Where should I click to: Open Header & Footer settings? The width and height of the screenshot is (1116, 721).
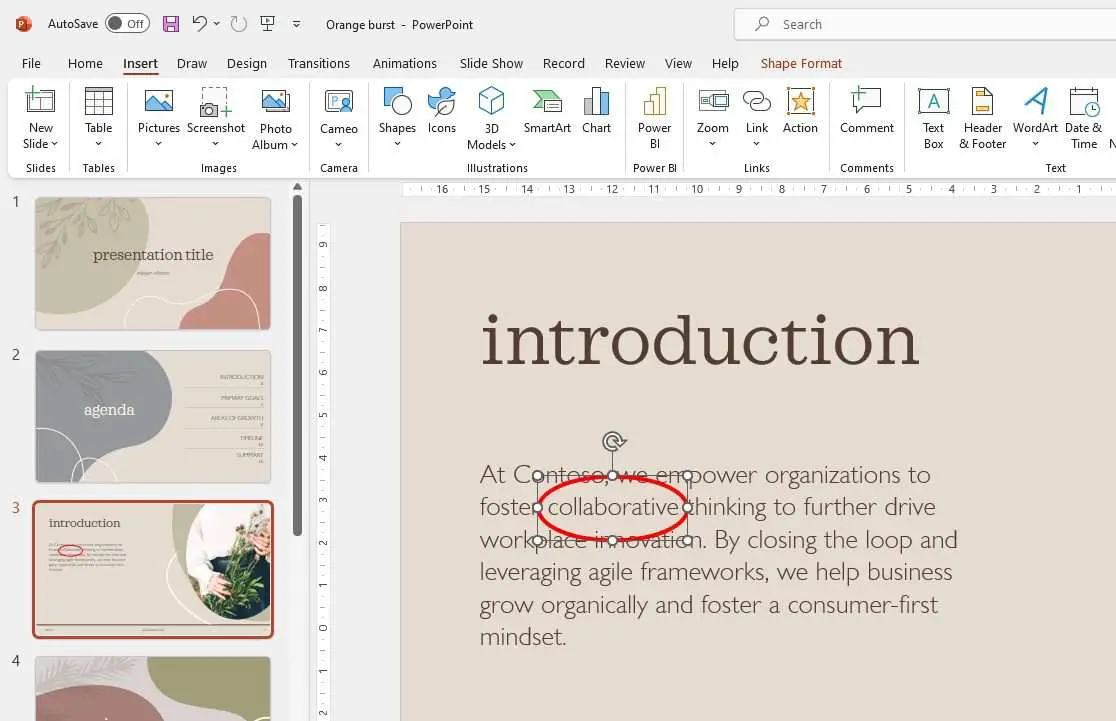pos(983,117)
